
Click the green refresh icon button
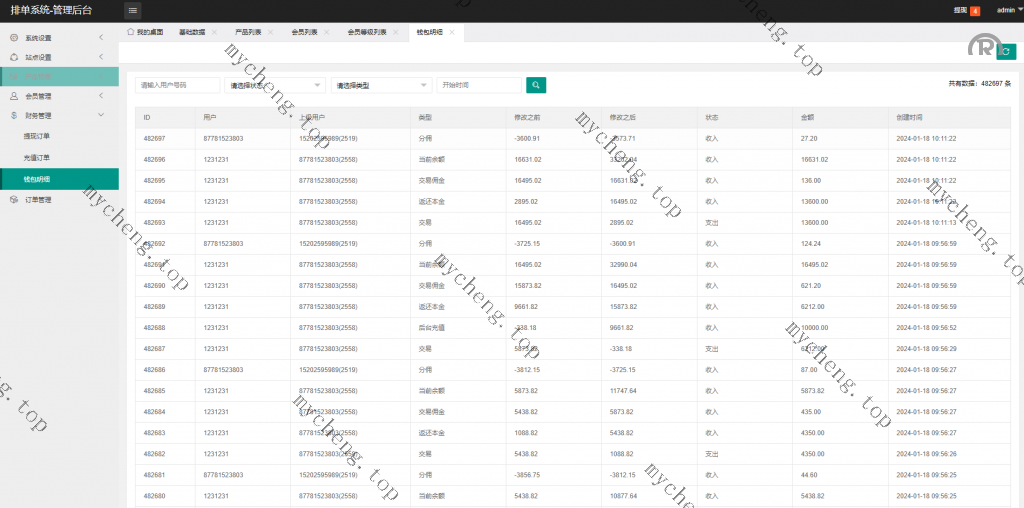click(x=1006, y=52)
